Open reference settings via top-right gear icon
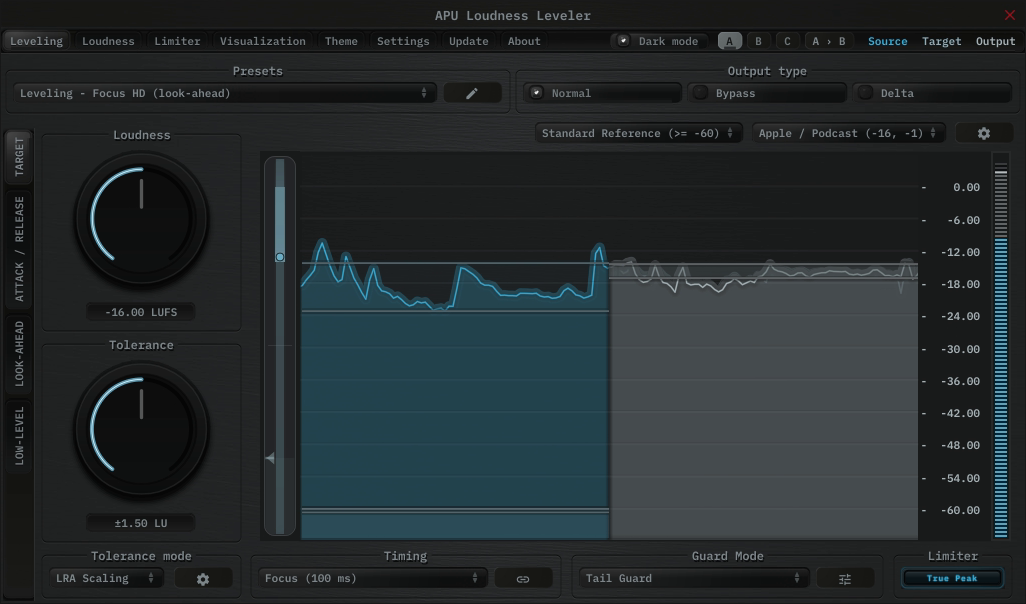 (x=984, y=132)
